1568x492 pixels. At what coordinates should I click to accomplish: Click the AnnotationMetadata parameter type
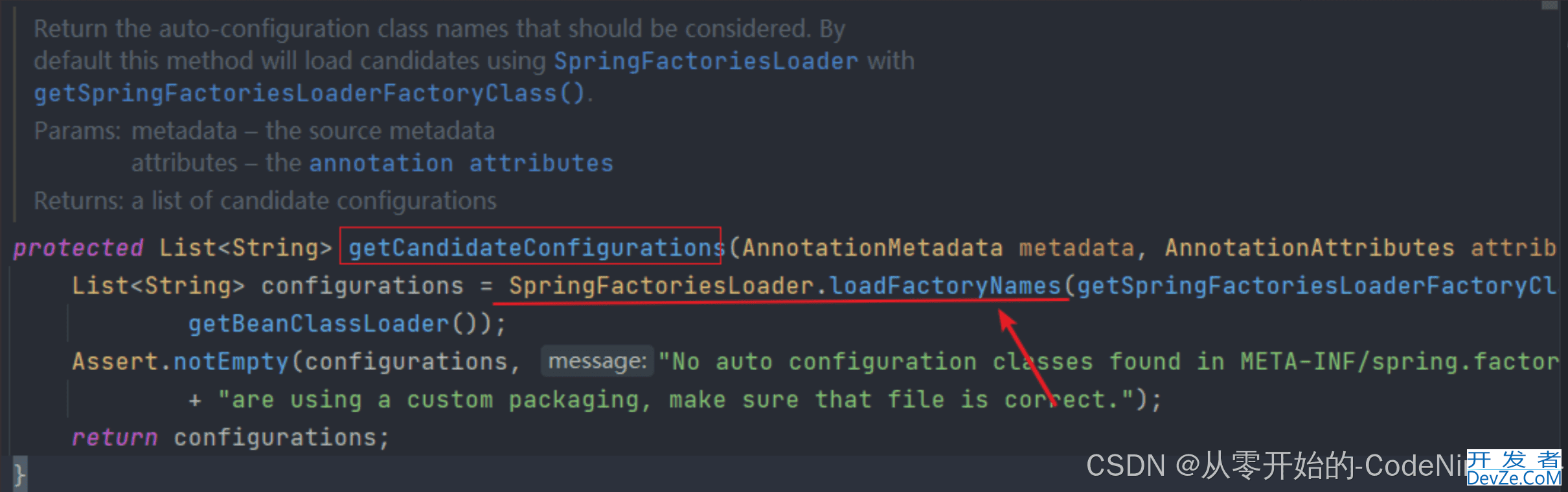[872, 248]
